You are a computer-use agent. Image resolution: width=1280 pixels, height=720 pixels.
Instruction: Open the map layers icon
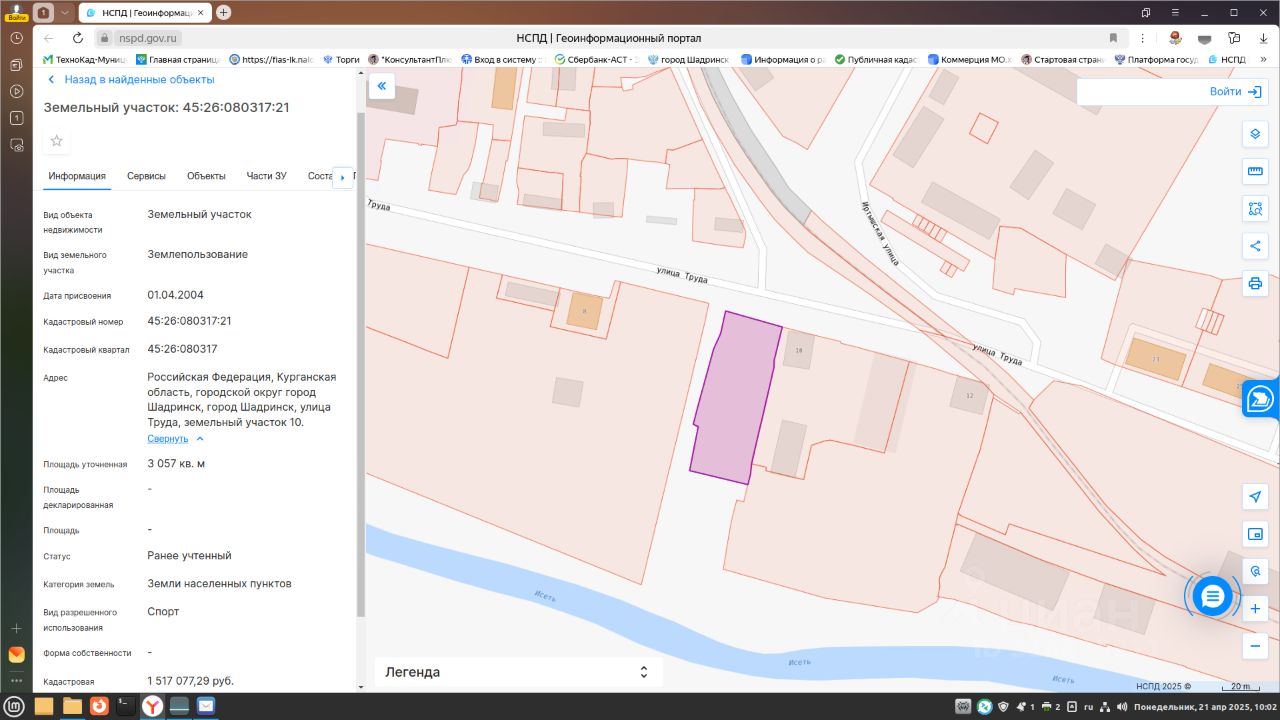coord(1255,134)
